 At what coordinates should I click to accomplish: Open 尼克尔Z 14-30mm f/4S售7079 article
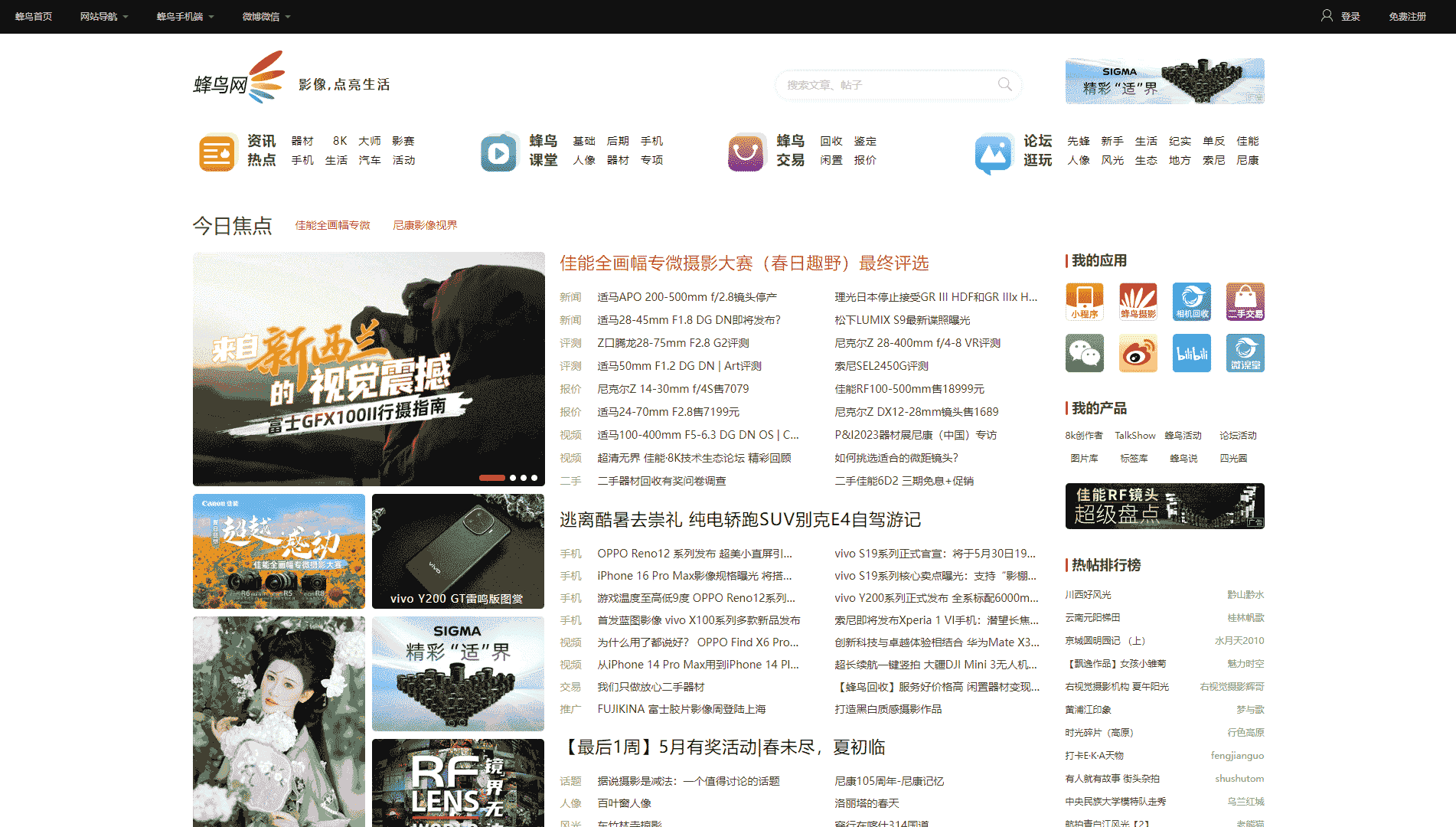pyautogui.click(x=673, y=389)
